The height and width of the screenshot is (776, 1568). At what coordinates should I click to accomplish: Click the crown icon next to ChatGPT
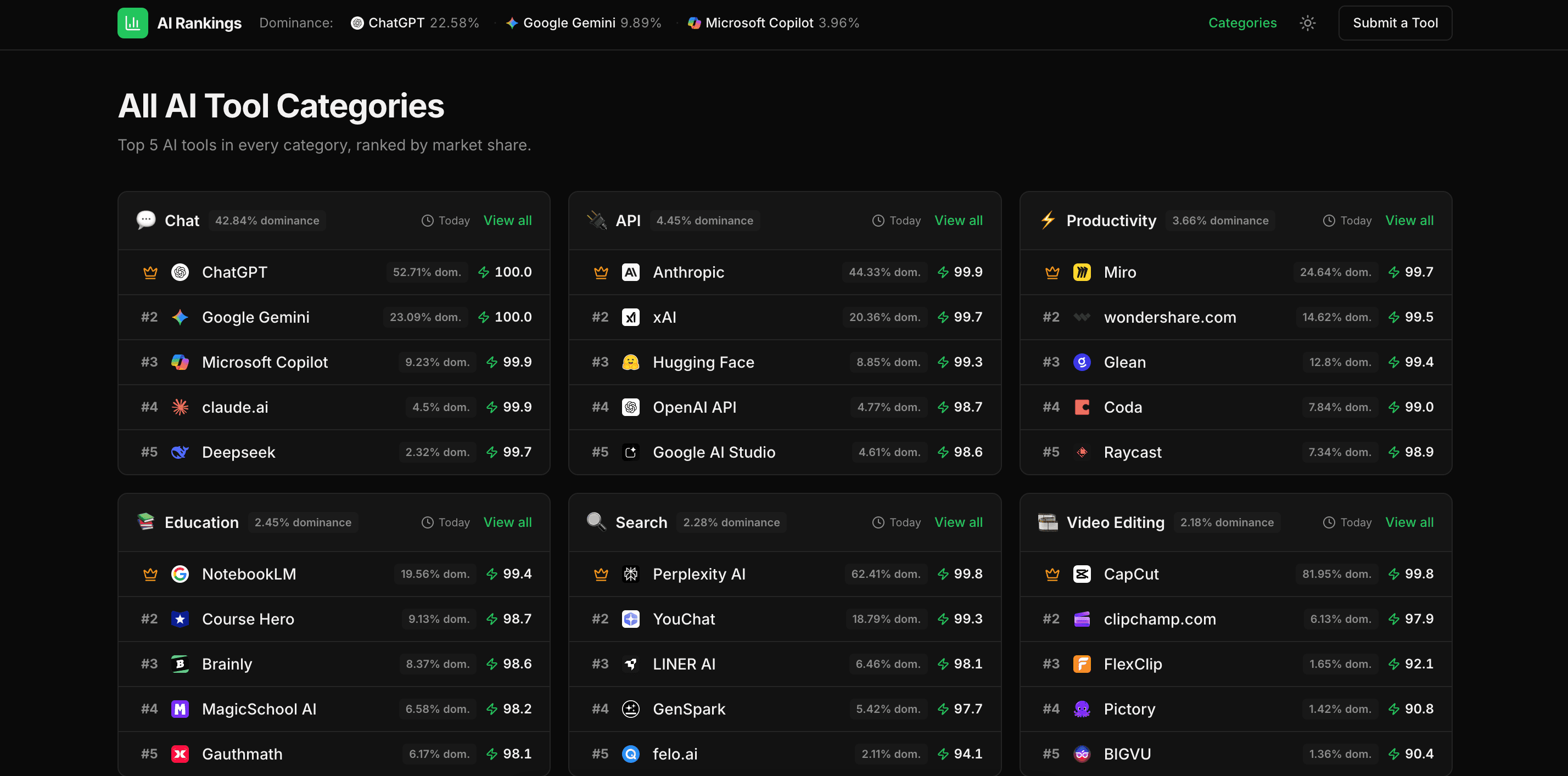[x=150, y=272]
